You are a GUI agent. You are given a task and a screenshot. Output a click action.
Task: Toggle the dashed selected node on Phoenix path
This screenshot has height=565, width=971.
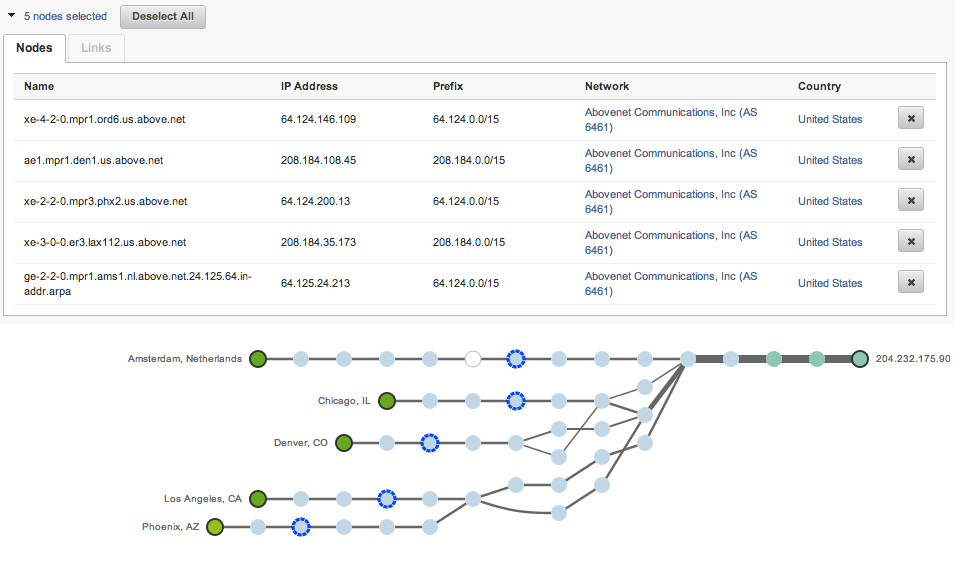(x=300, y=527)
